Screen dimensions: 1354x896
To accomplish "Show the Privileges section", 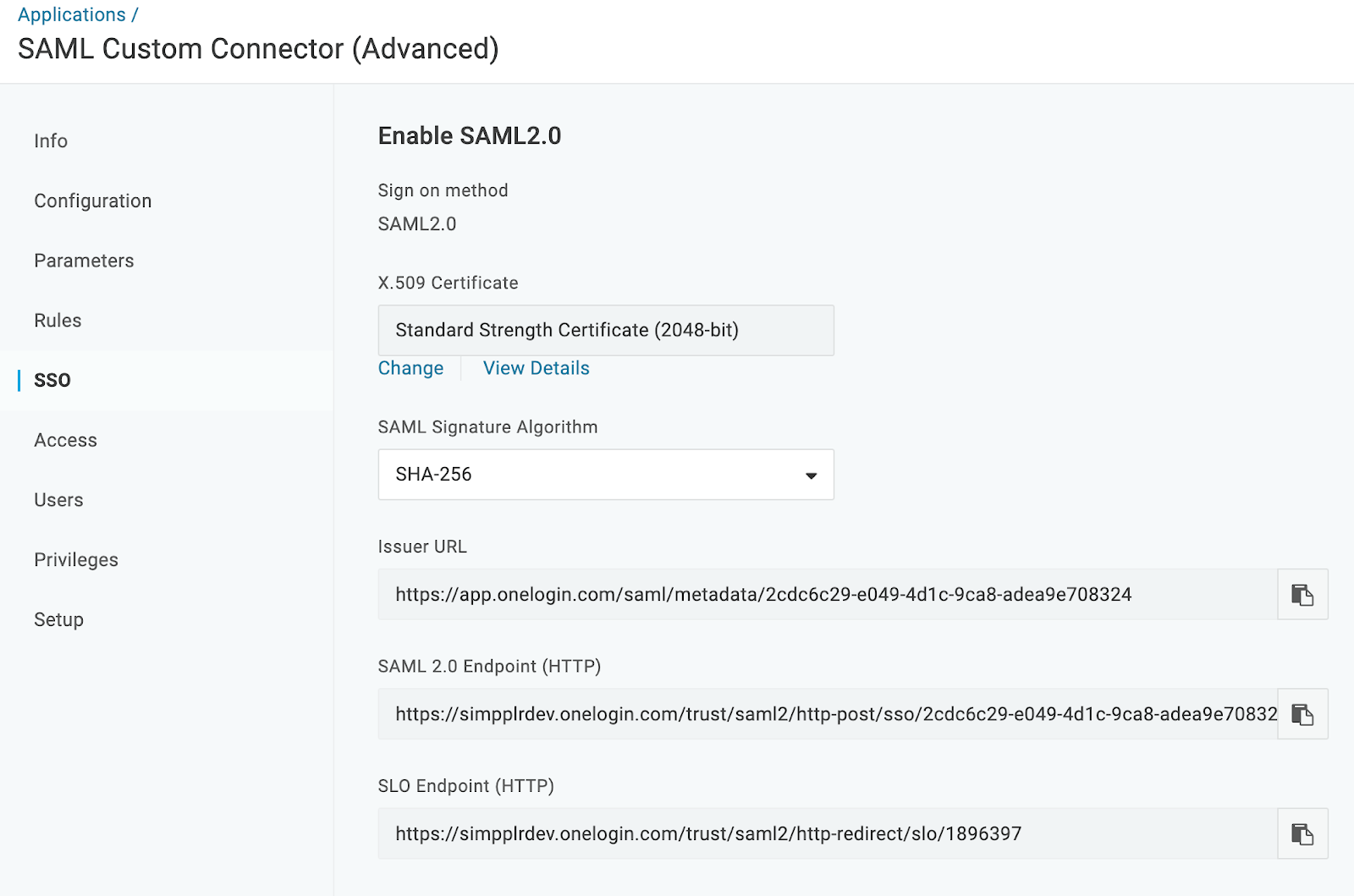I will (76, 560).
